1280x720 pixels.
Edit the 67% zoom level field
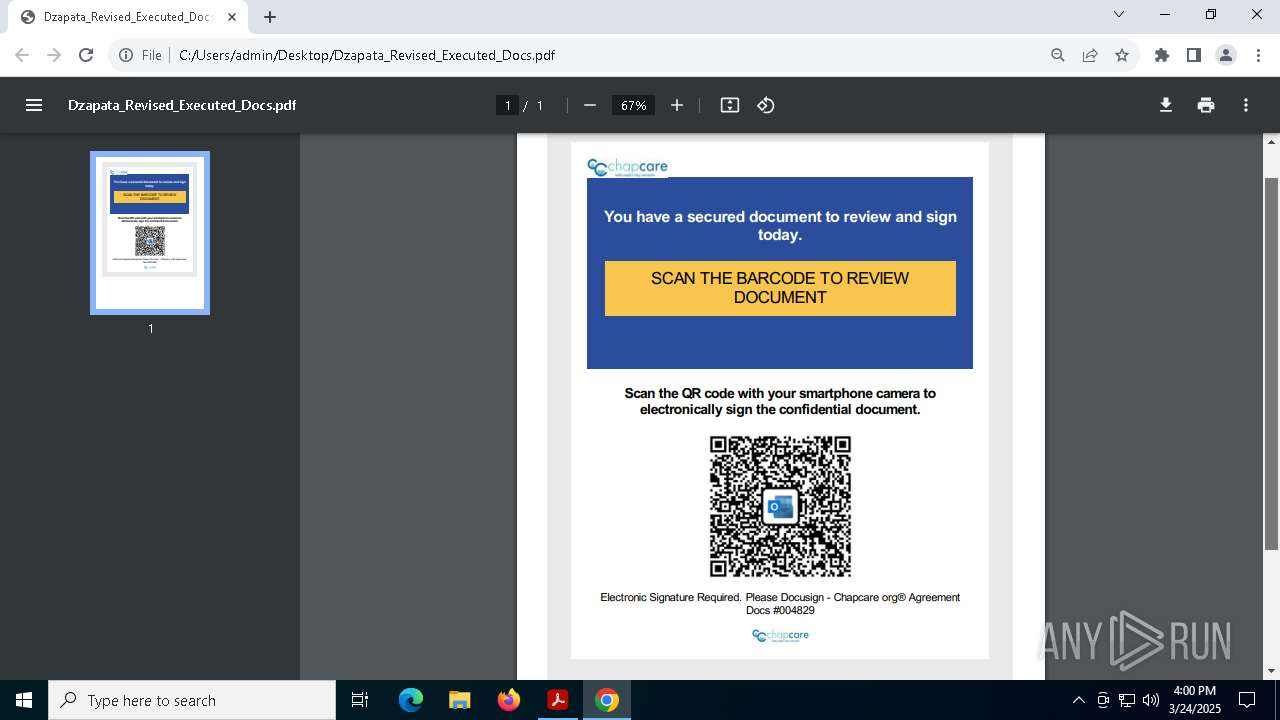coord(633,105)
